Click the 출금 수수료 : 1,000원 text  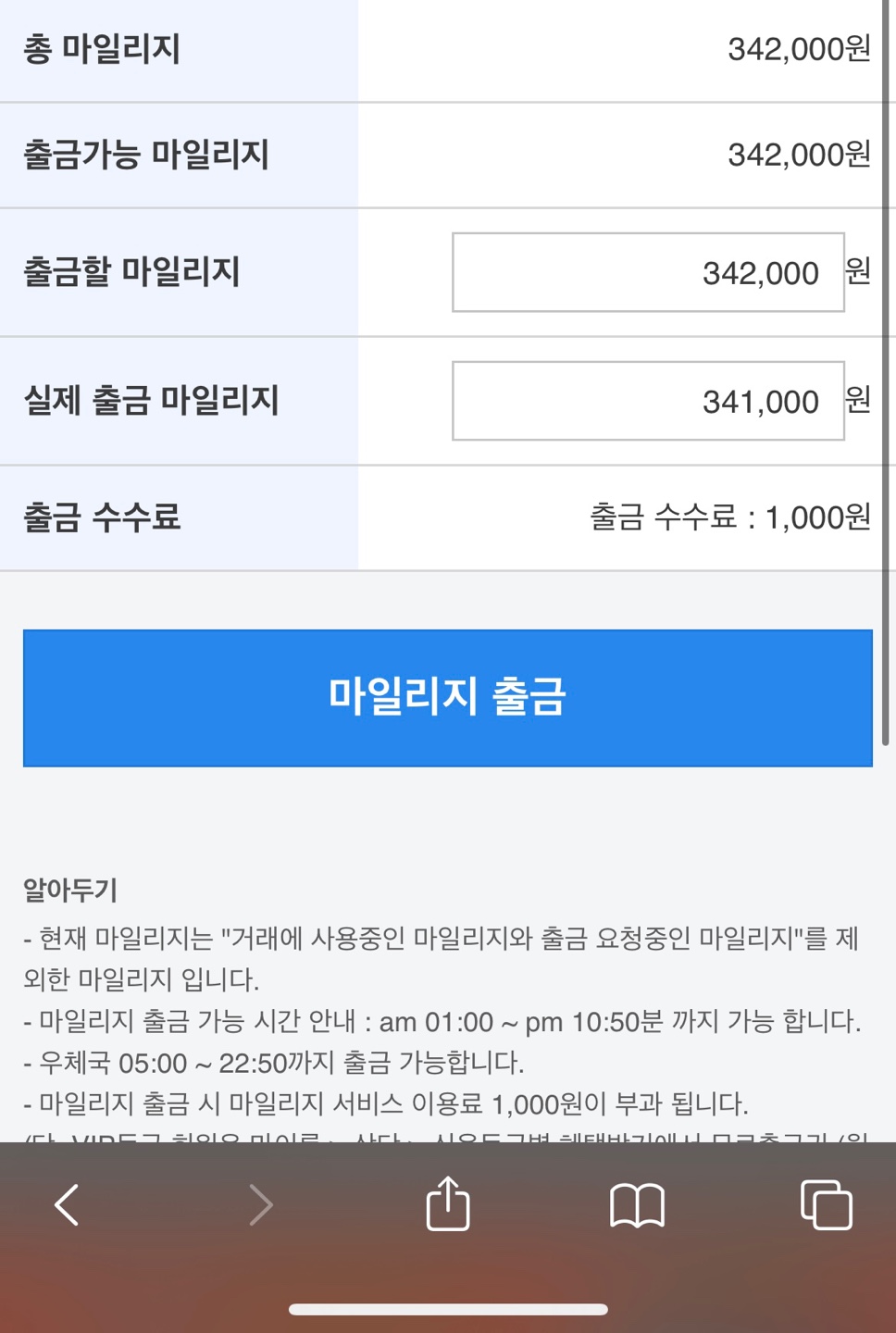tap(730, 517)
